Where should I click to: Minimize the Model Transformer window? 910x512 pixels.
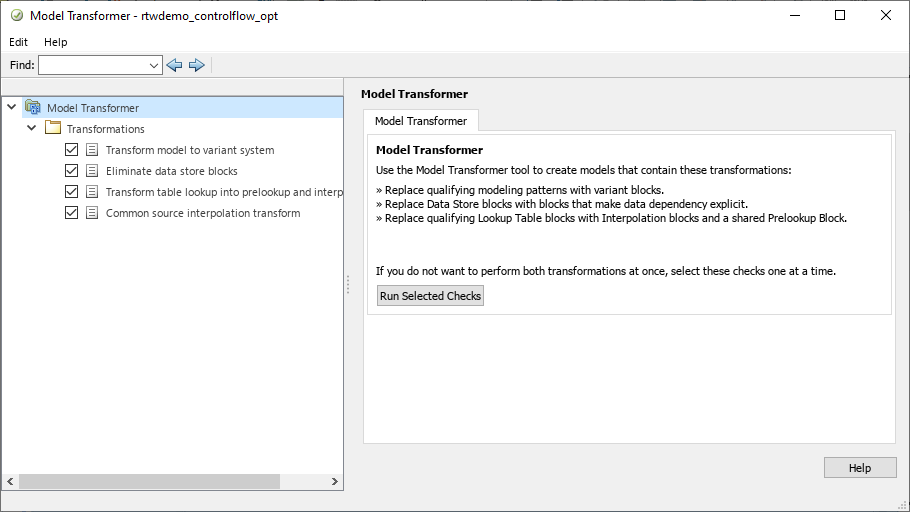pyautogui.click(x=795, y=15)
